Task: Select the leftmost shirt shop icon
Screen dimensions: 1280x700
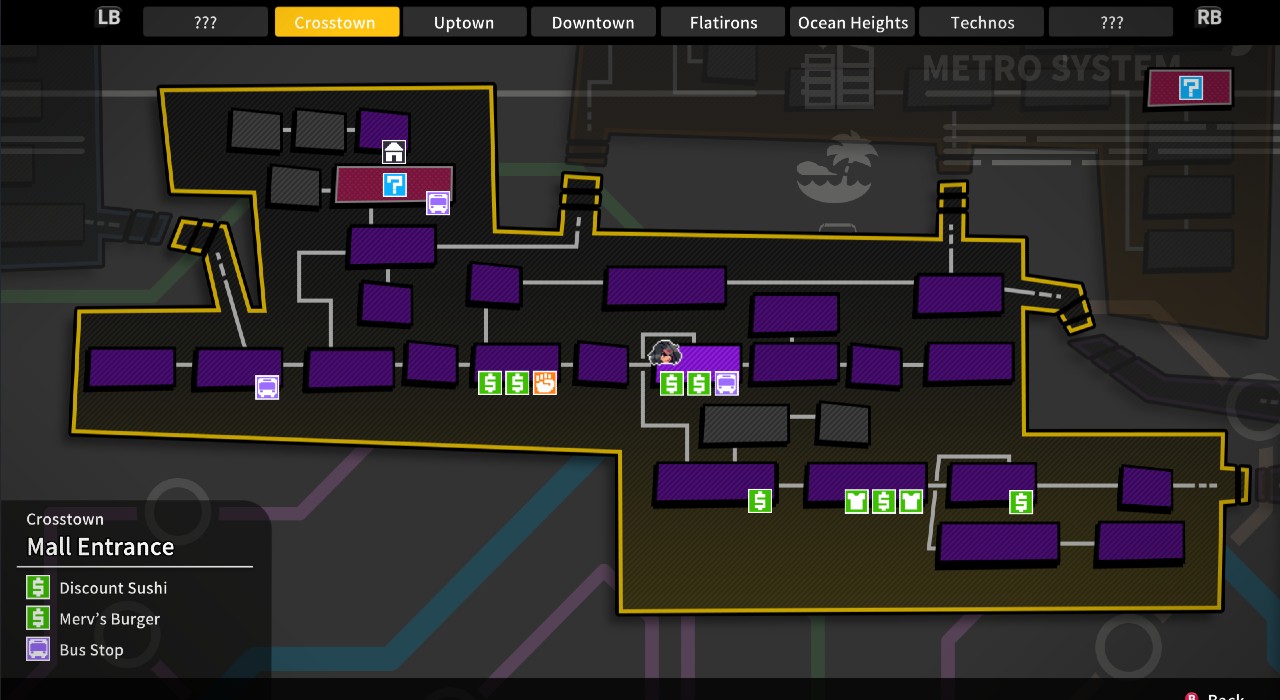Action: pos(856,501)
